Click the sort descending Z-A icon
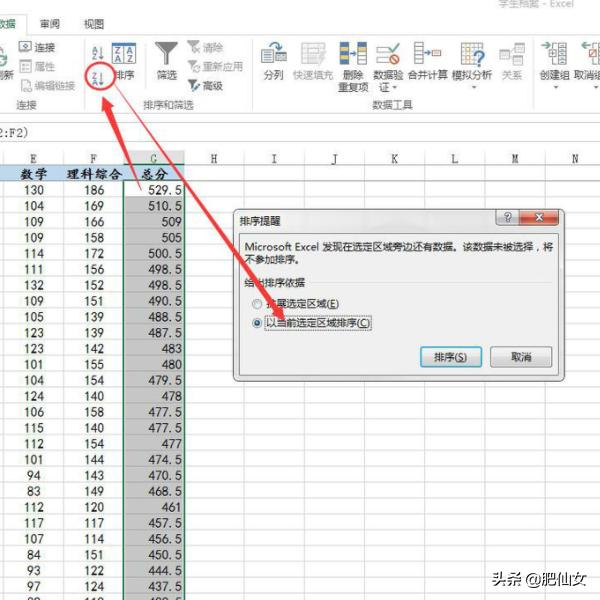The width and height of the screenshot is (600, 600). click(x=98, y=78)
